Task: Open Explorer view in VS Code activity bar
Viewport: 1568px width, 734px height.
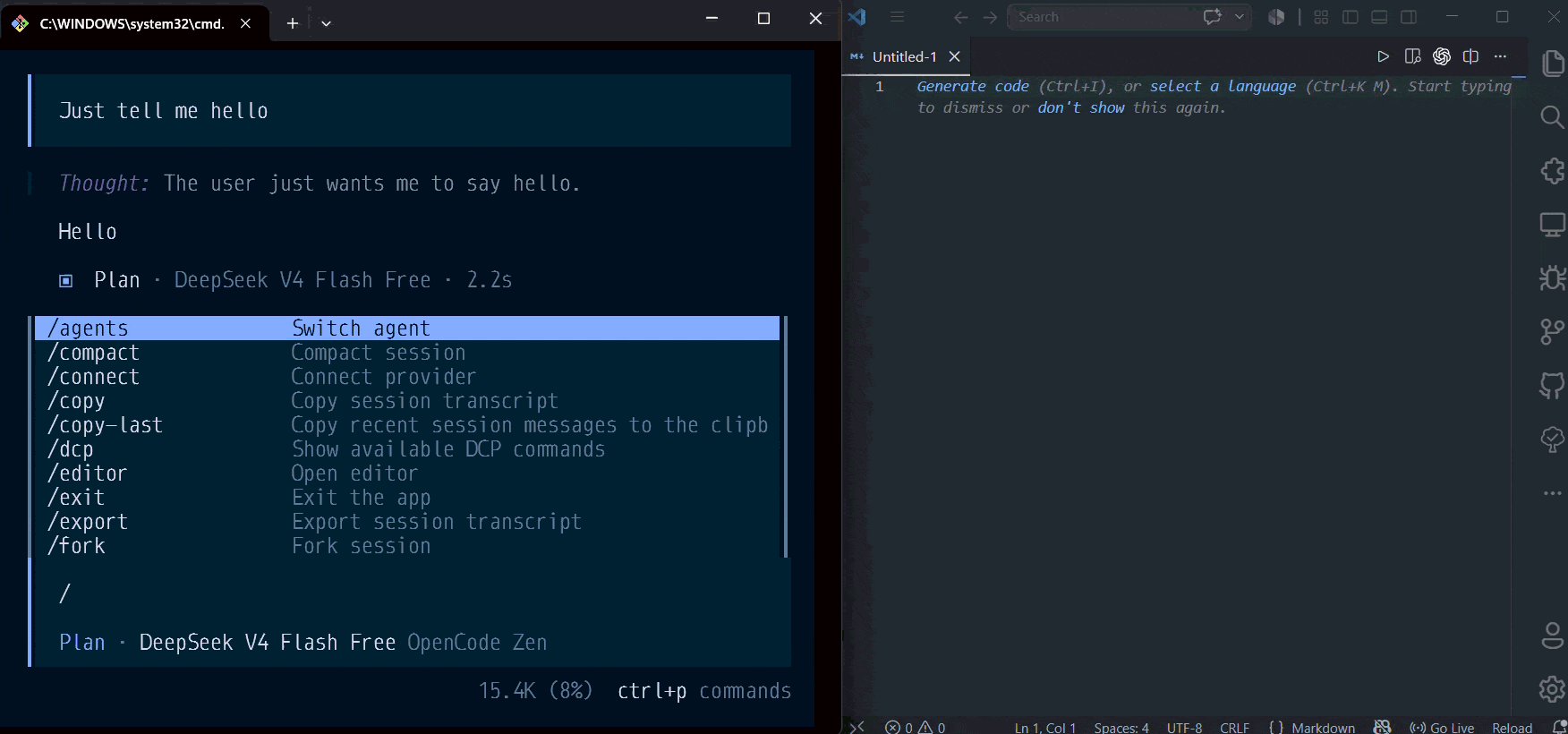Action: click(1553, 64)
